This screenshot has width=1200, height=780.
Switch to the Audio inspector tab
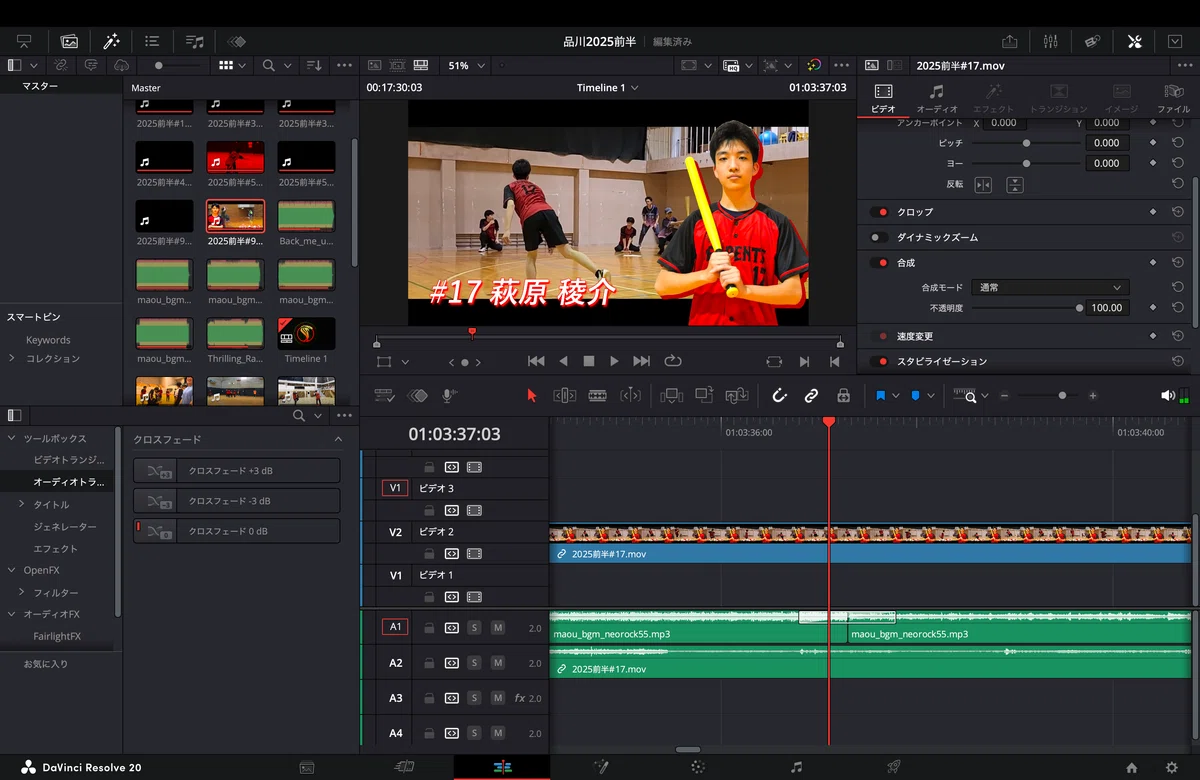pyautogui.click(x=937, y=98)
